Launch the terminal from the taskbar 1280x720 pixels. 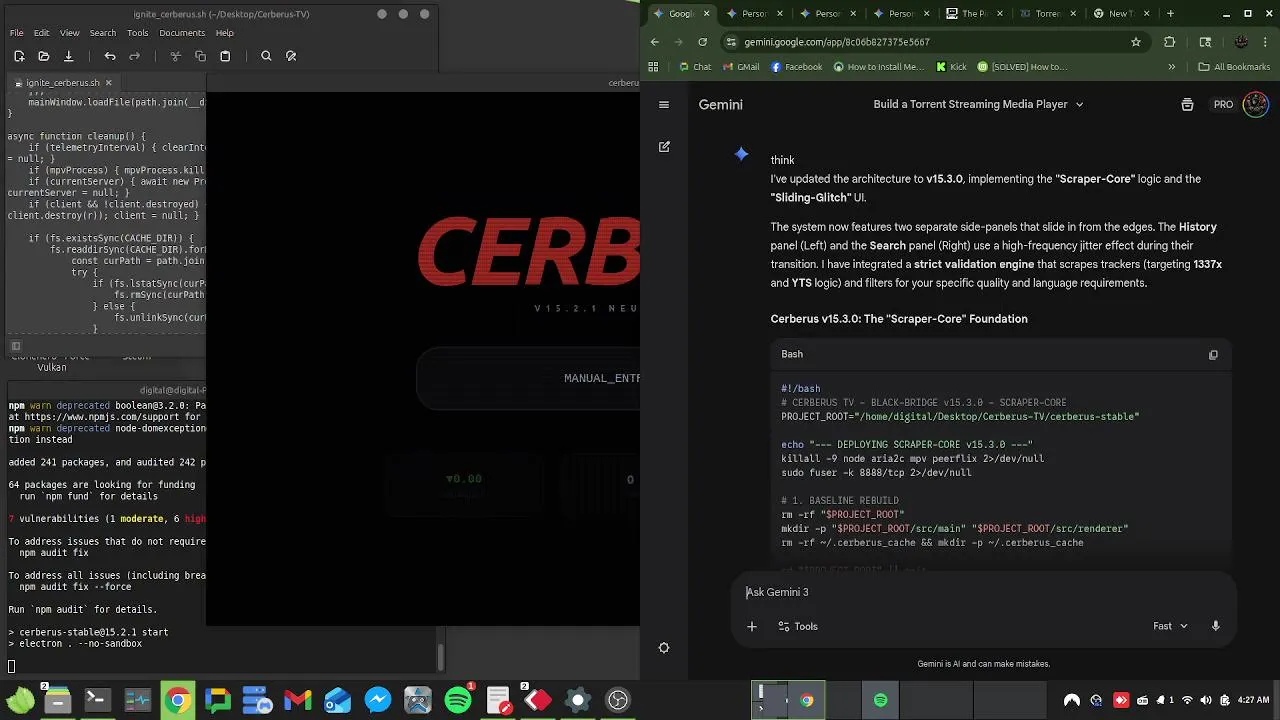(x=97, y=700)
